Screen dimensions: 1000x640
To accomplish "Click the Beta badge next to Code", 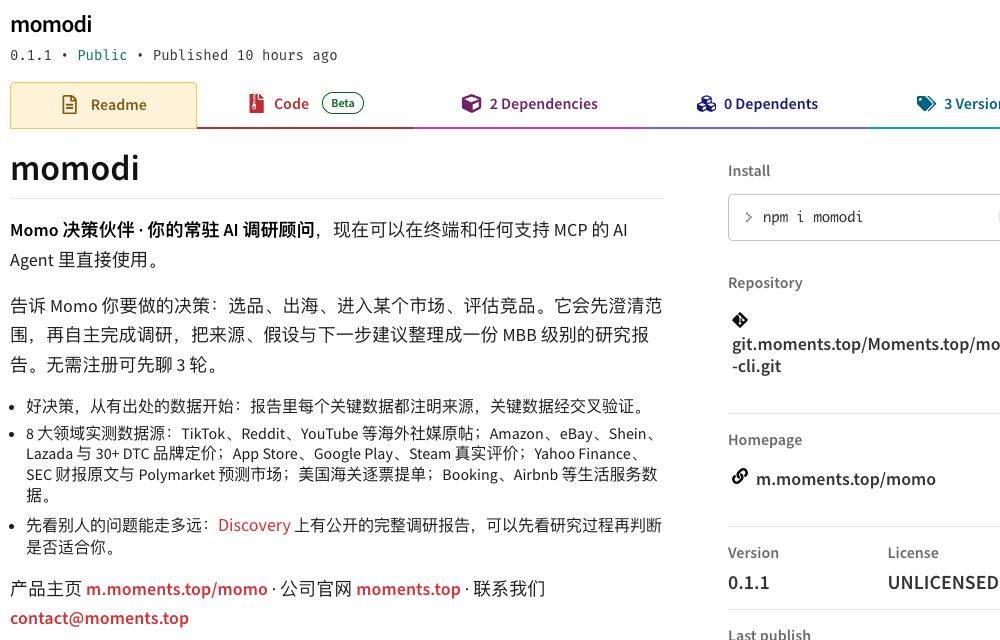I will (x=342, y=103).
